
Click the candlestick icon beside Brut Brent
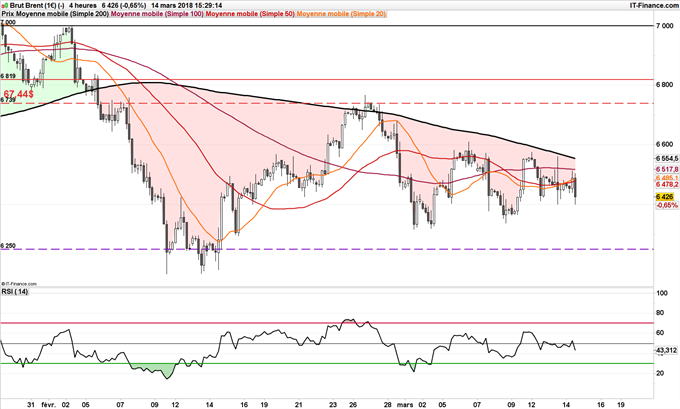click(4, 6)
